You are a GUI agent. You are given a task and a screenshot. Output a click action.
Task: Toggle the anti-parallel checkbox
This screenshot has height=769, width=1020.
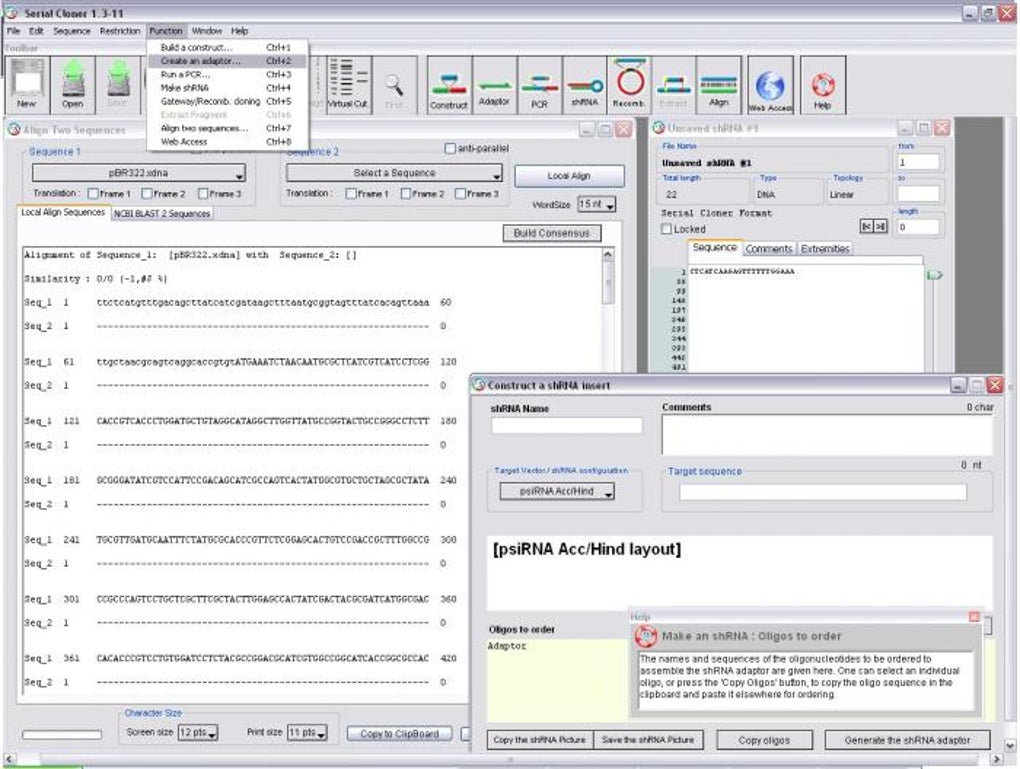(x=450, y=148)
